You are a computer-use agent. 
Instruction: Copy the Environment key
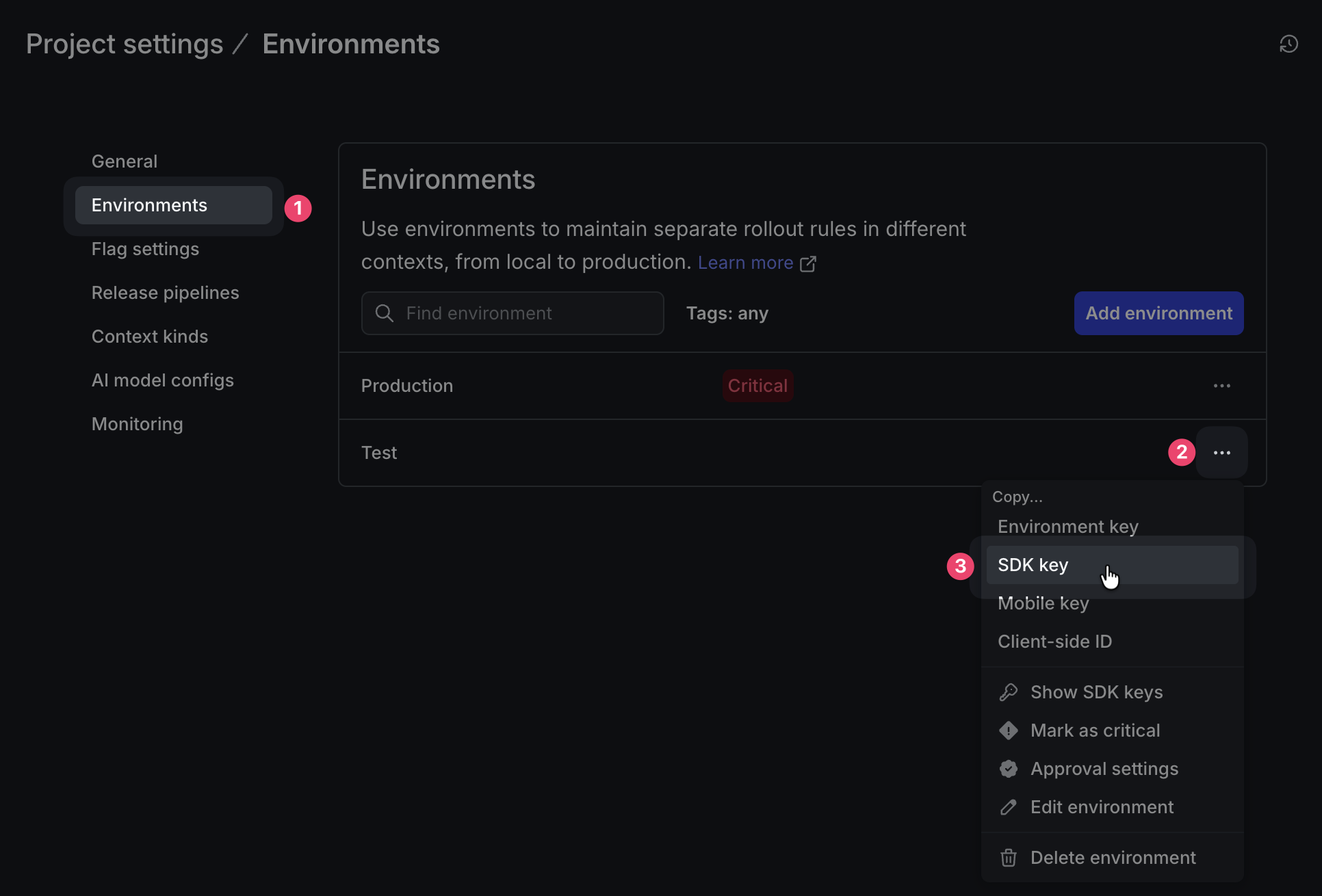tap(1067, 527)
